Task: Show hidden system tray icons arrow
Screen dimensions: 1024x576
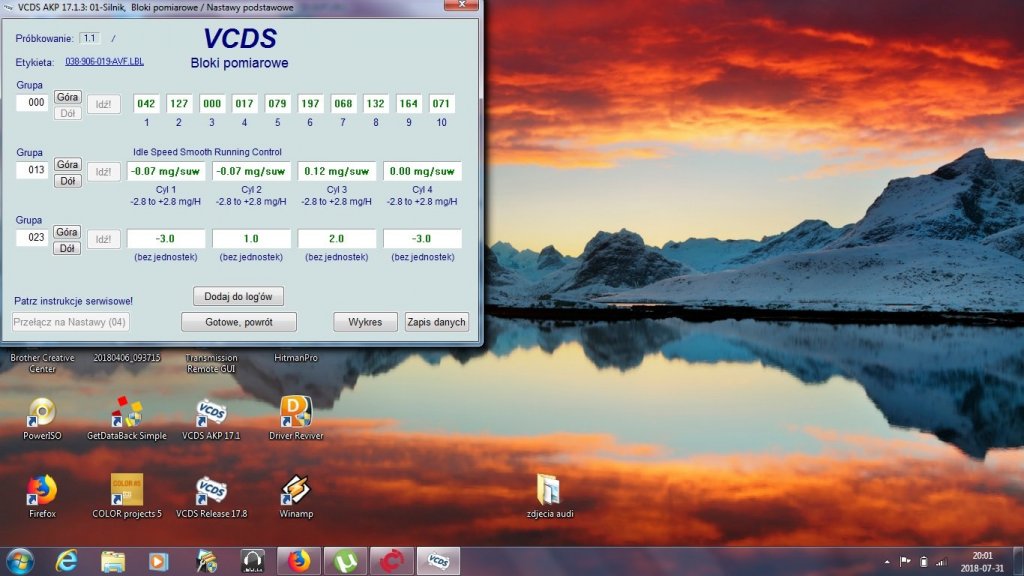Action: [x=887, y=562]
